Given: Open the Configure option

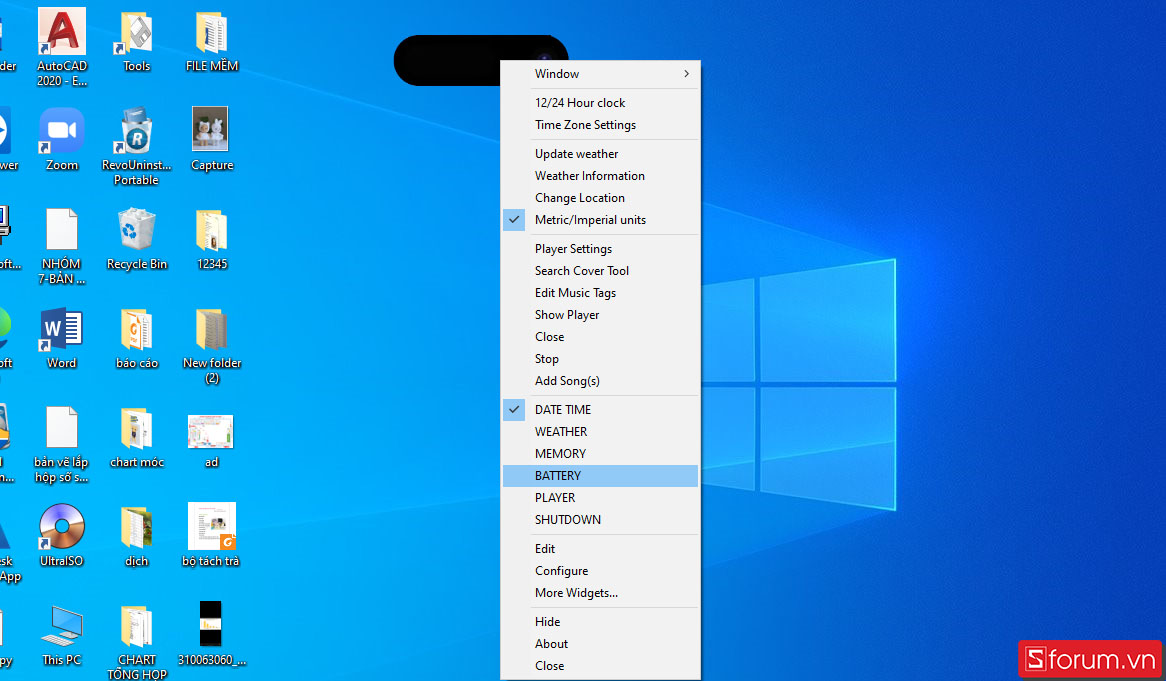Looking at the screenshot, I should point(561,570).
